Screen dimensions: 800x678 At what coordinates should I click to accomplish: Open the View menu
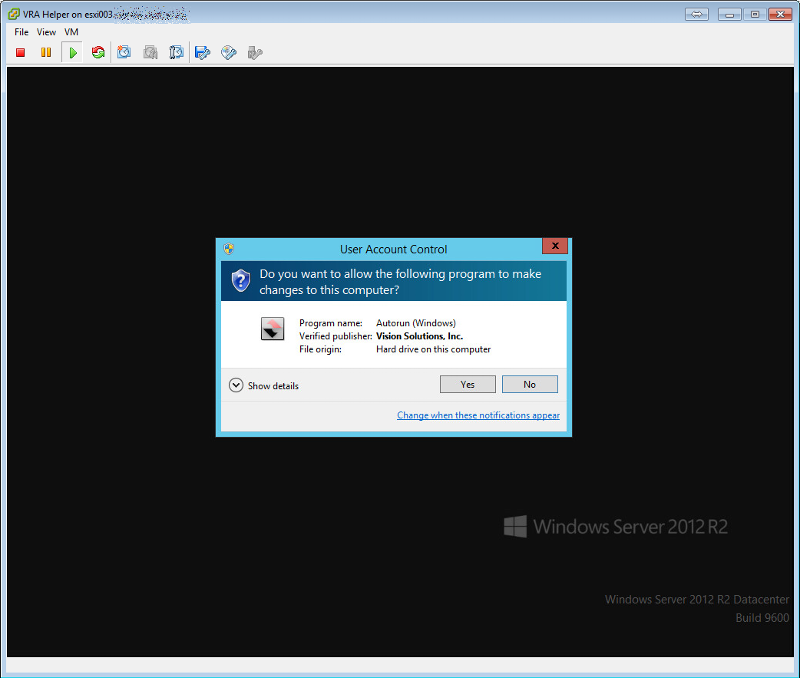pyautogui.click(x=46, y=32)
